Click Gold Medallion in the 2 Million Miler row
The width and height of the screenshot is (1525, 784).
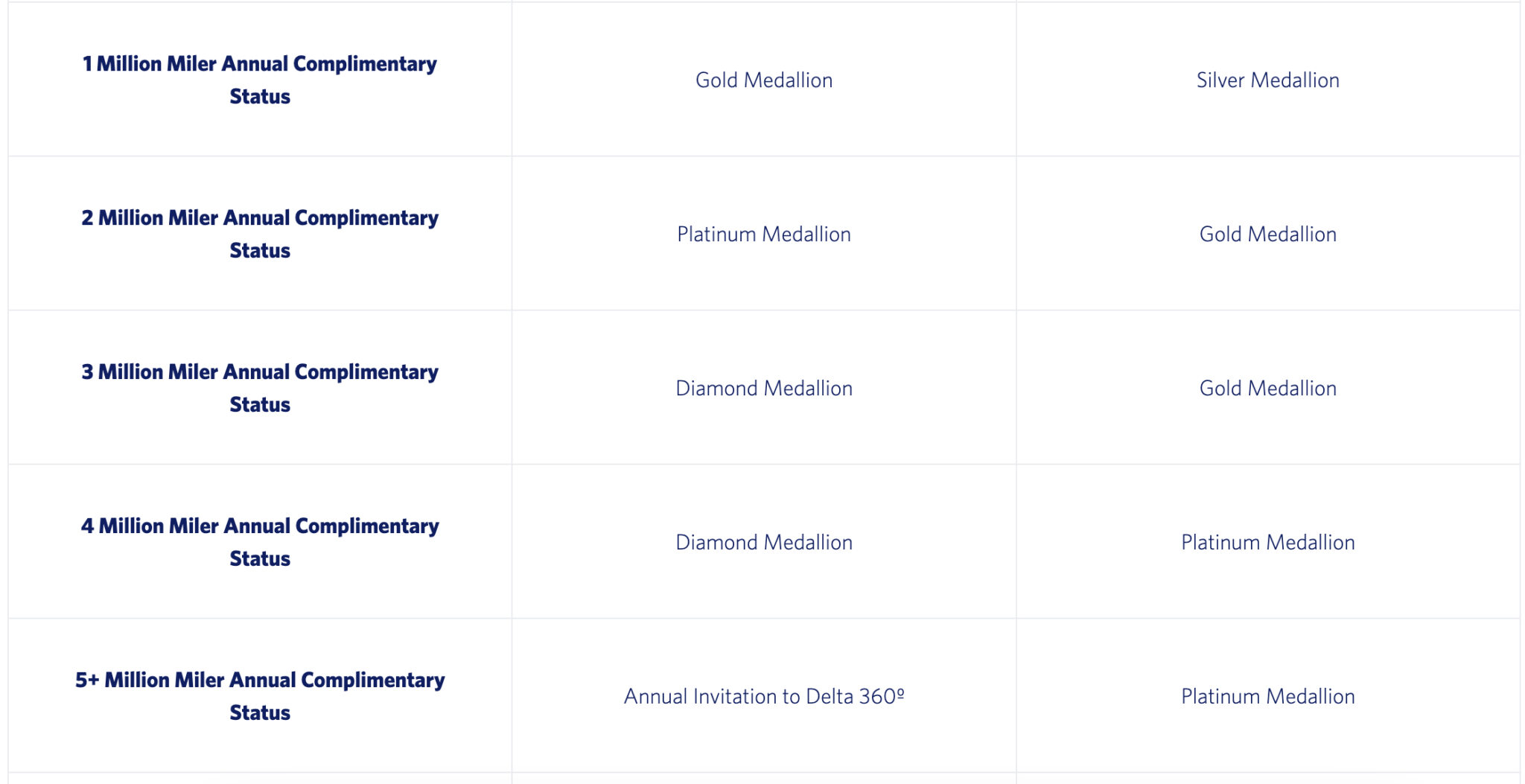(x=1267, y=235)
